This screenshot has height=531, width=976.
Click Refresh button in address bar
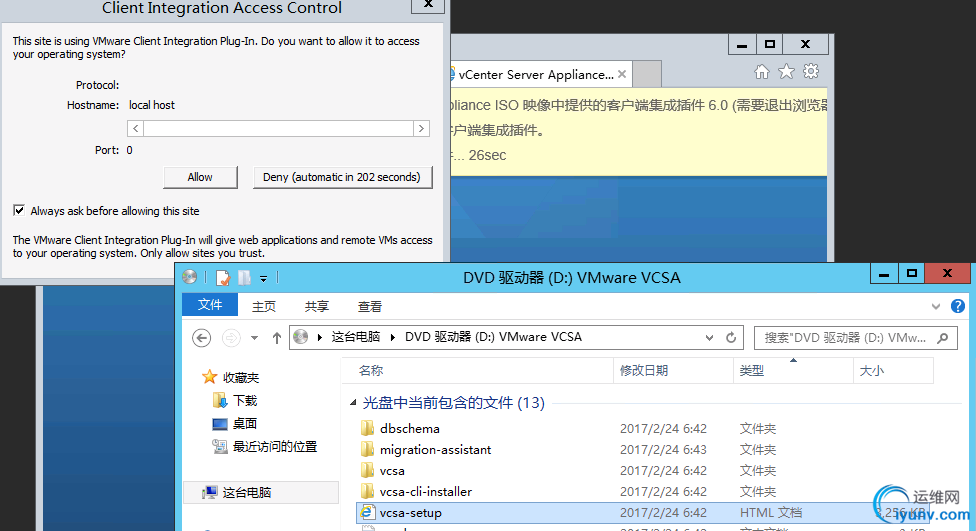tap(731, 338)
